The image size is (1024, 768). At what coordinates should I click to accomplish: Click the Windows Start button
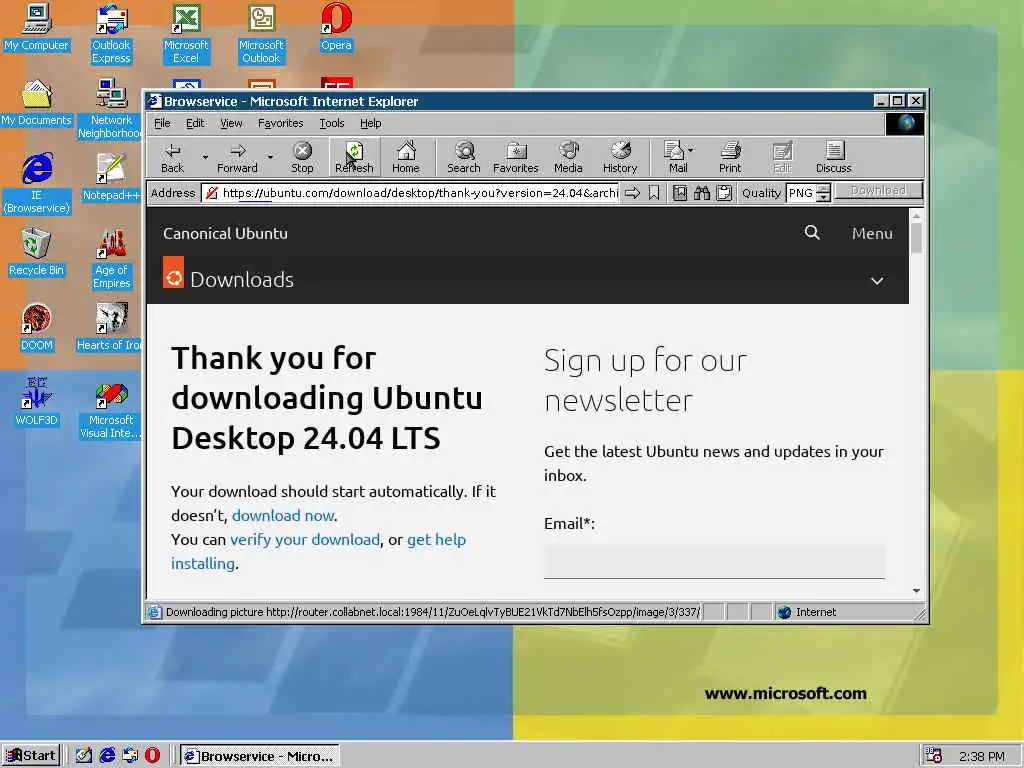(x=31, y=755)
